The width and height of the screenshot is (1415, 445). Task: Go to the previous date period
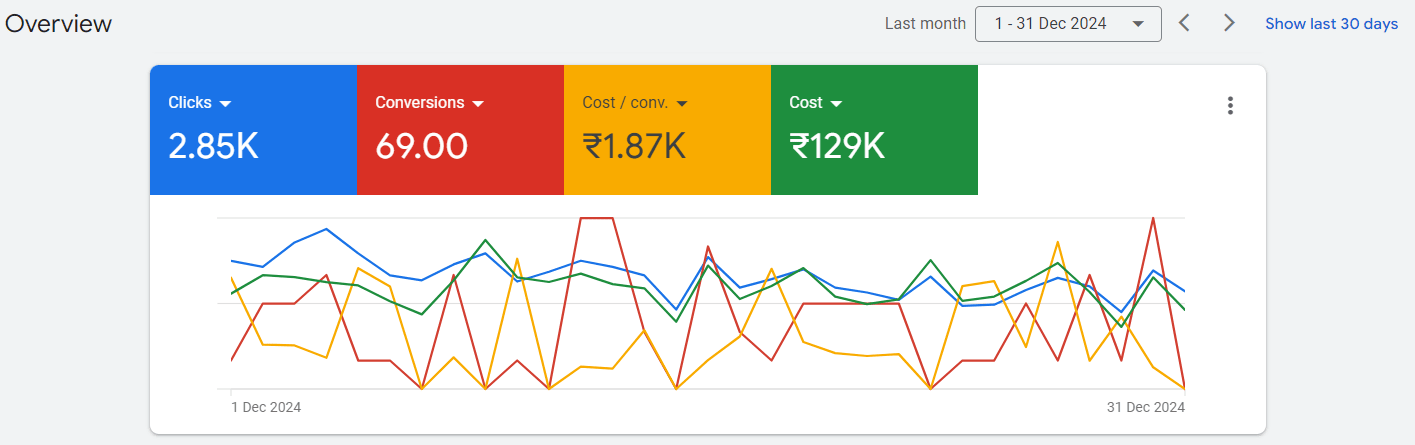pos(1184,23)
